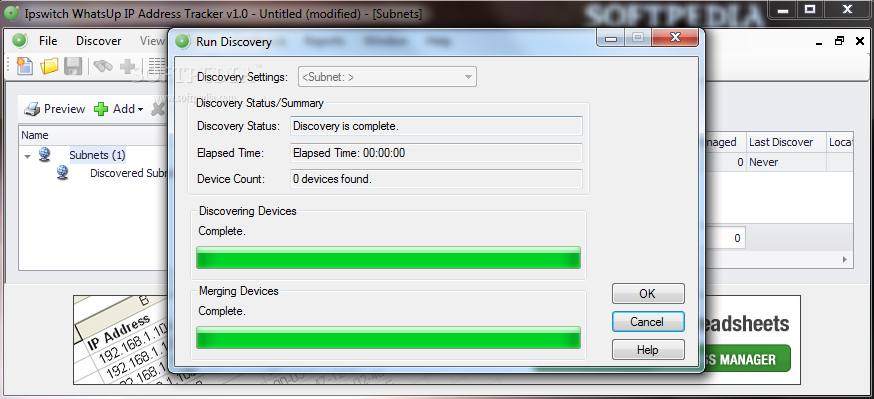Screen dimensions: 874x399
Task: Click the Discovery Status field
Action: pos(436,126)
